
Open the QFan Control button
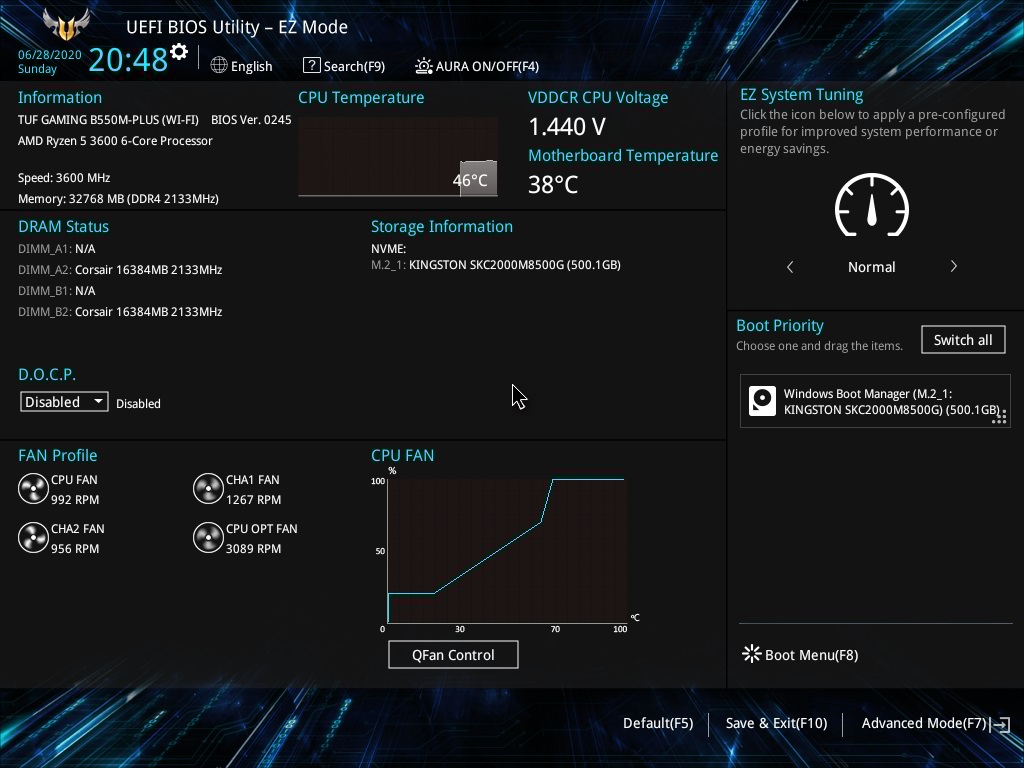click(x=453, y=655)
